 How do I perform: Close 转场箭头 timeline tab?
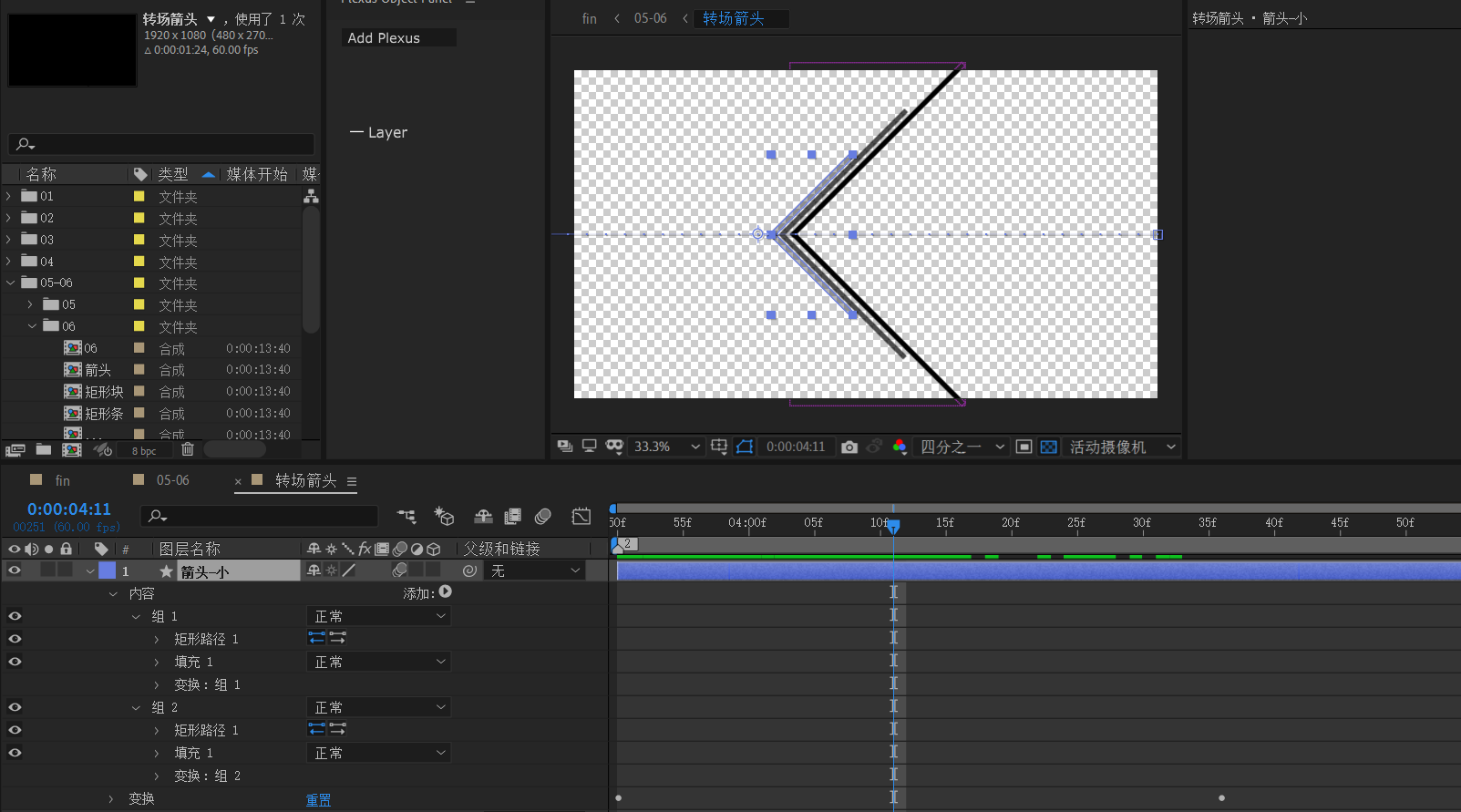(238, 481)
